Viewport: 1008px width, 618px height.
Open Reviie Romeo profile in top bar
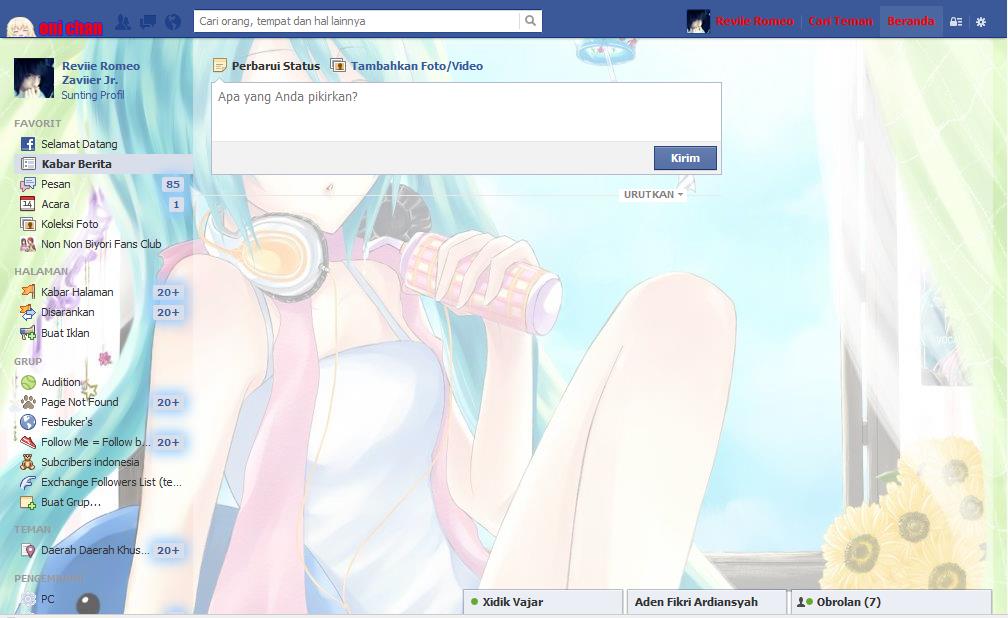click(x=755, y=21)
